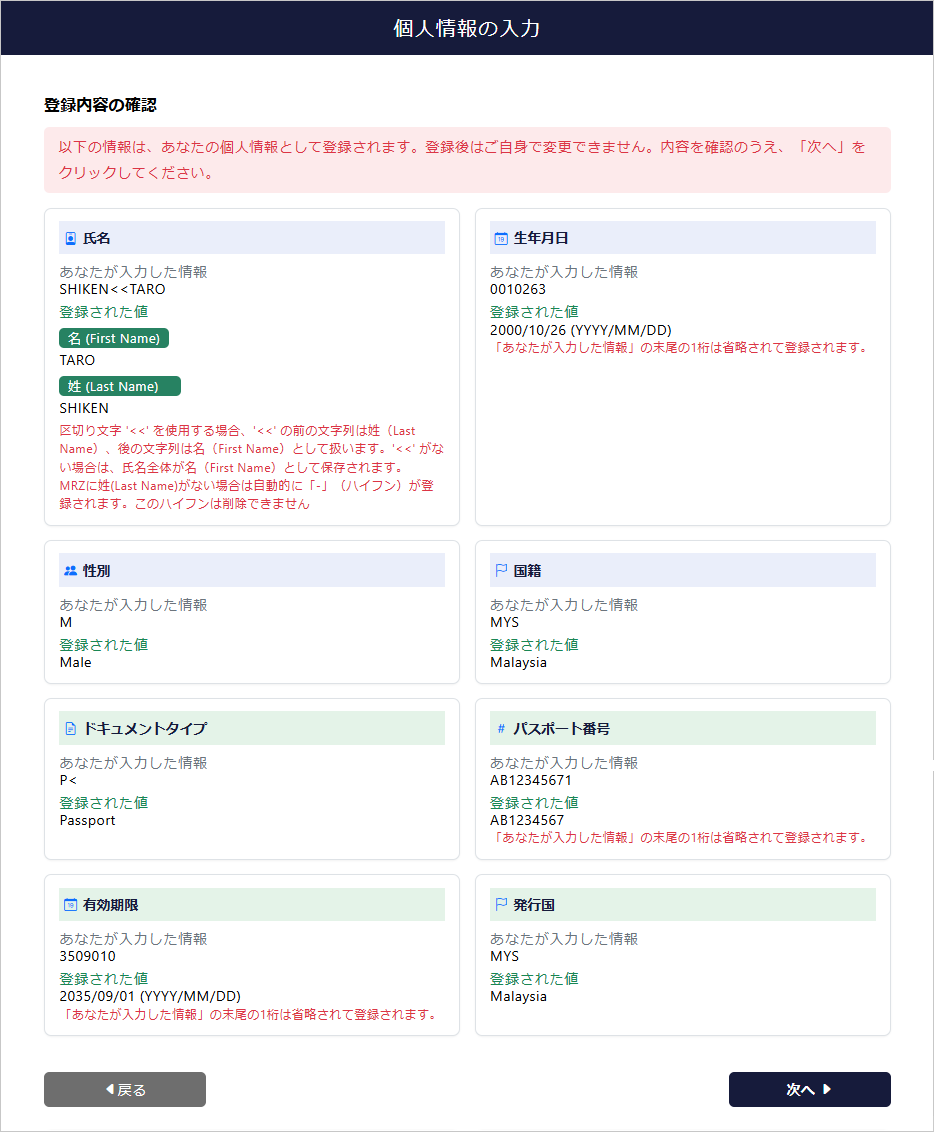Select Malaysia under the 国籍 card

[x=516, y=662]
